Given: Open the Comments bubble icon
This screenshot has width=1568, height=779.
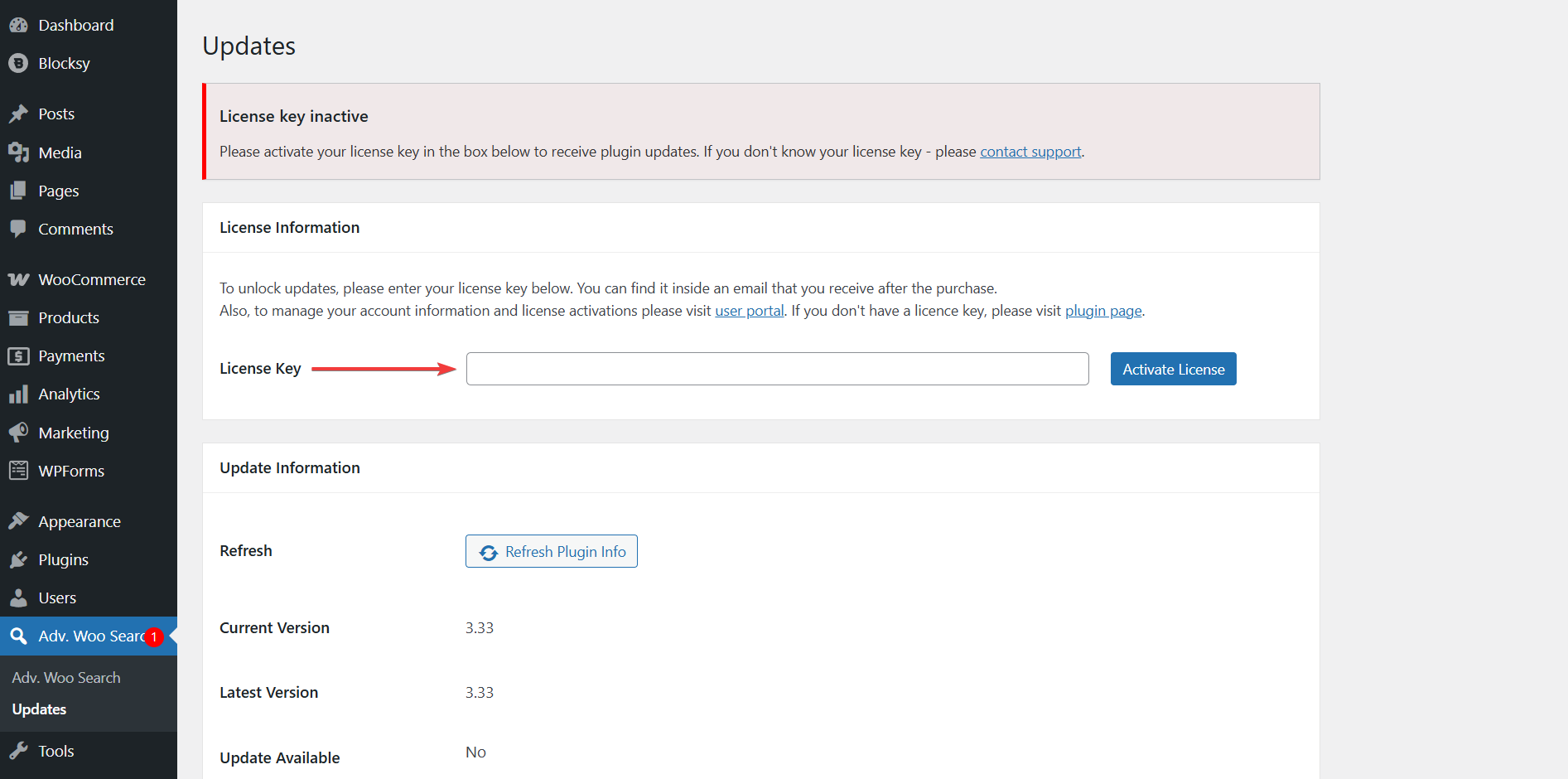Looking at the screenshot, I should click(x=18, y=229).
